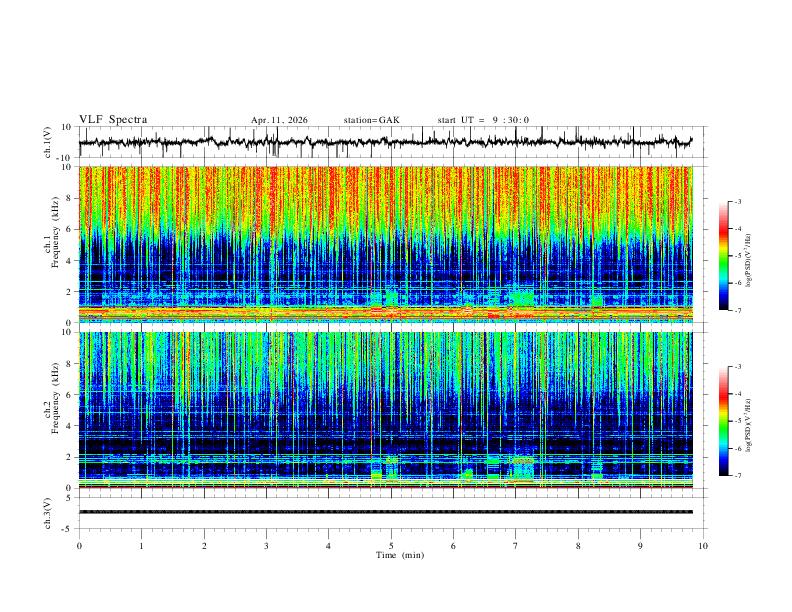
Task: Click time axis tick label "6"
Action: [453, 546]
